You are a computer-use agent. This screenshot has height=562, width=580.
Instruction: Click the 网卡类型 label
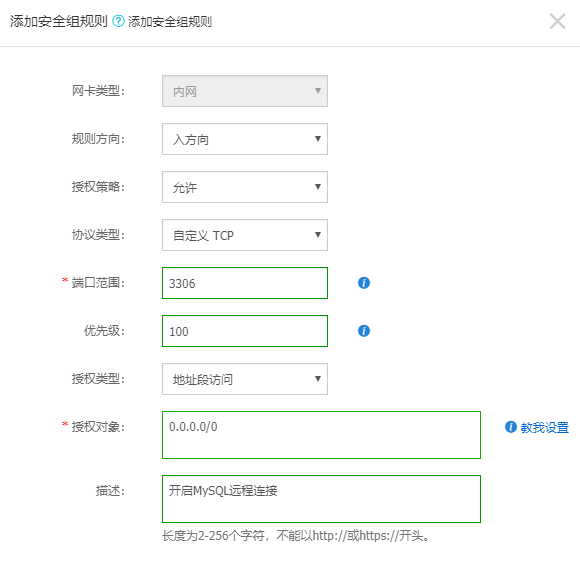pos(98,91)
